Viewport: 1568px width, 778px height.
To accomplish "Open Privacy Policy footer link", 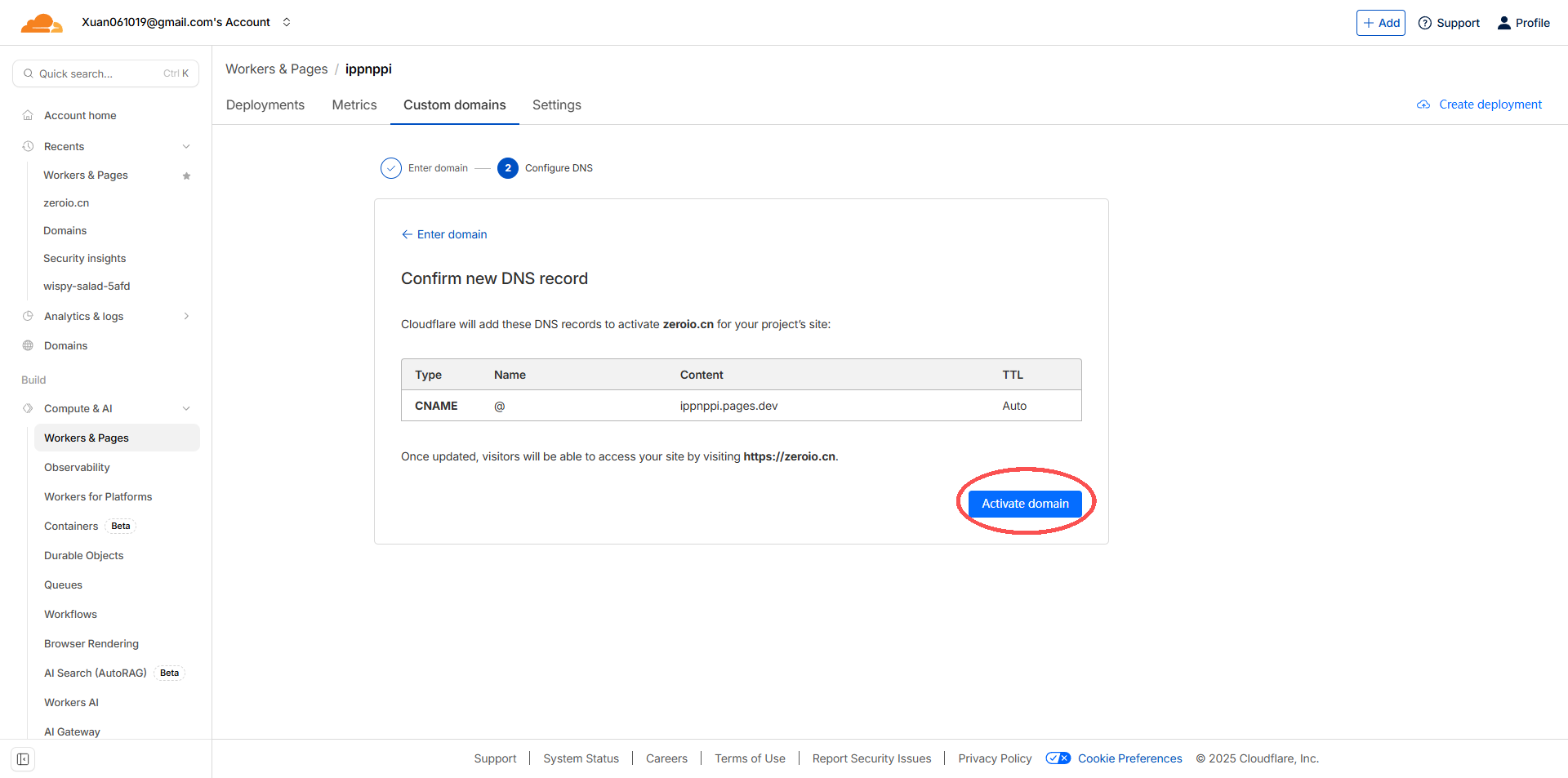I will pos(995,758).
